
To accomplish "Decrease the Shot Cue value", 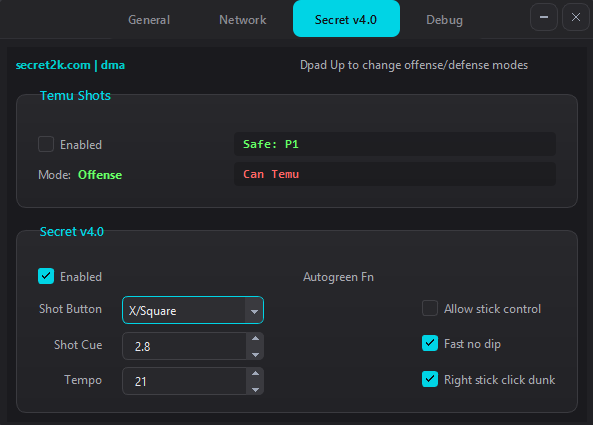I will [255, 355].
